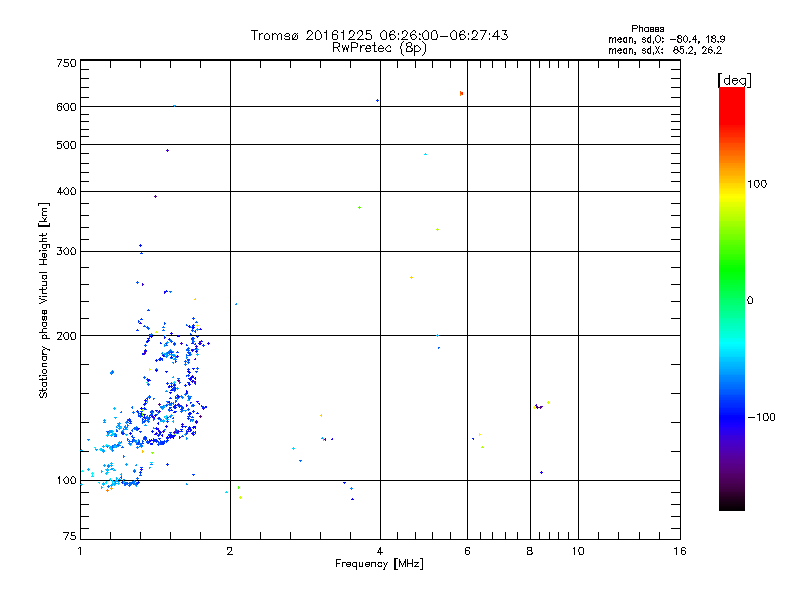Click the colorbar tick label '-100'
This screenshot has width=800, height=600.
[761, 417]
